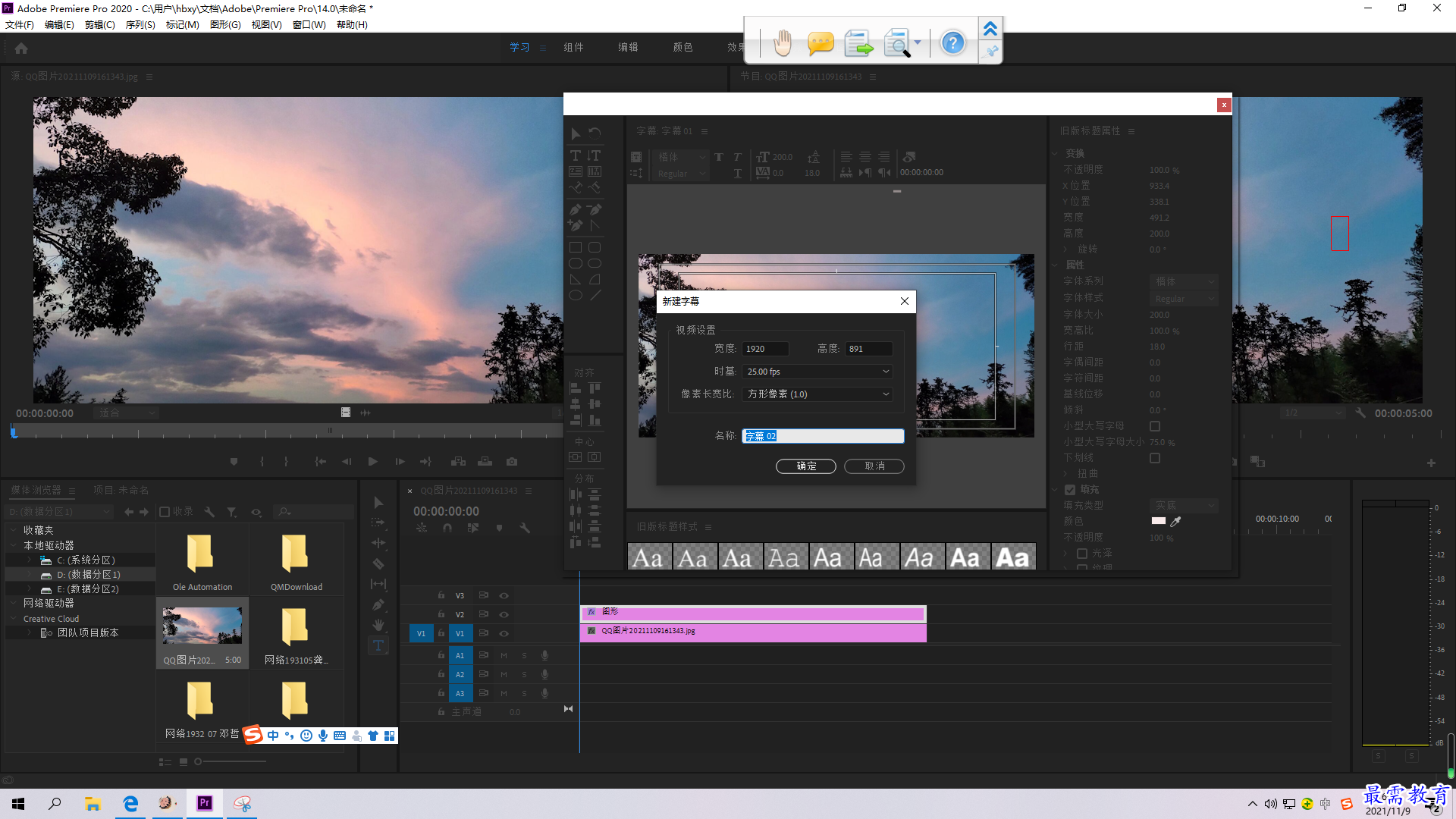1456x819 pixels.
Task: Select the Razor tool
Action: pyautogui.click(x=378, y=563)
